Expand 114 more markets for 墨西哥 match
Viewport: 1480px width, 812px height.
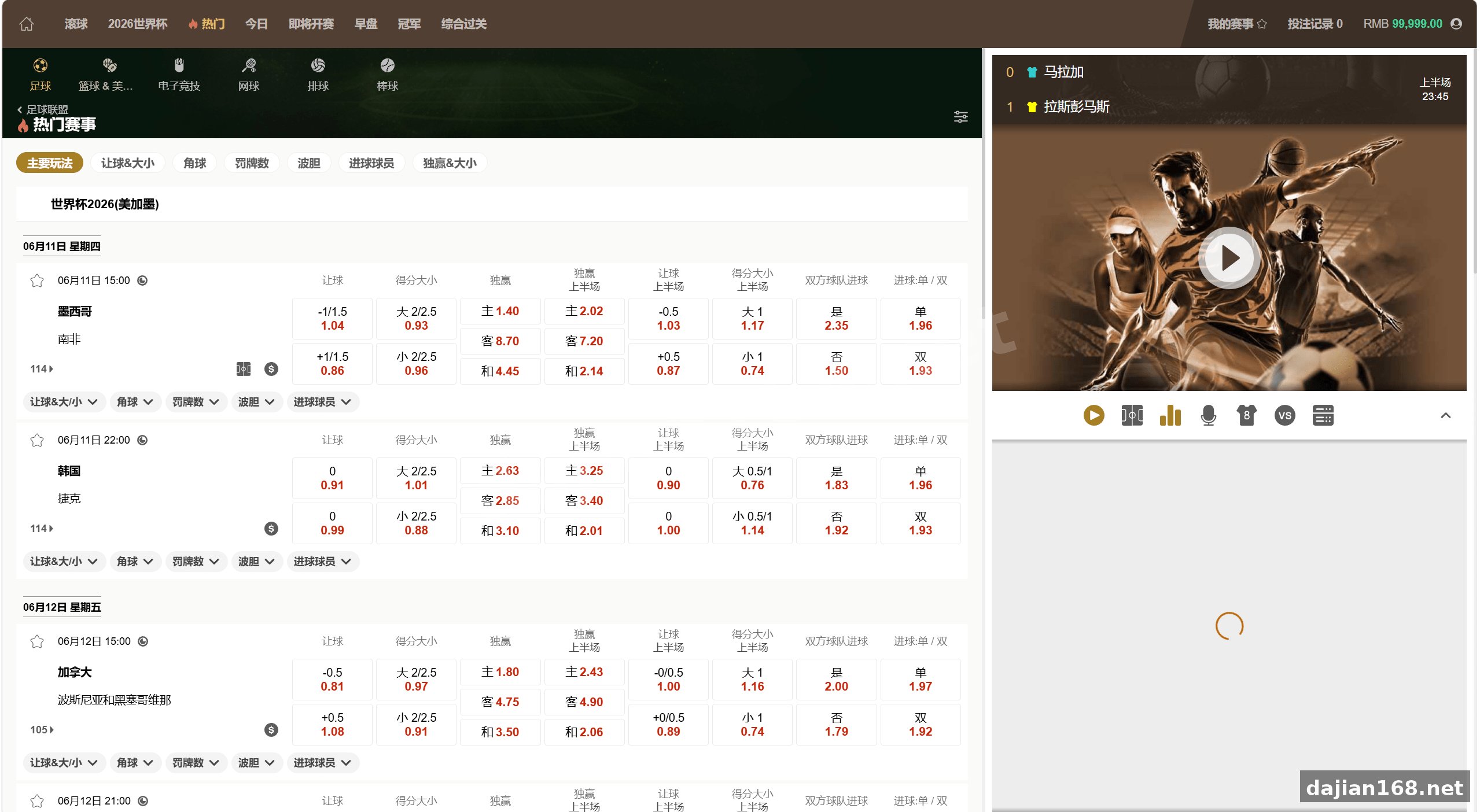pyautogui.click(x=42, y=369)
